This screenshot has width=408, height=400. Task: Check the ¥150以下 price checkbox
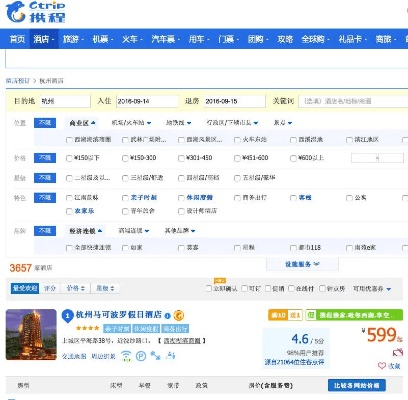click(69, 158)
